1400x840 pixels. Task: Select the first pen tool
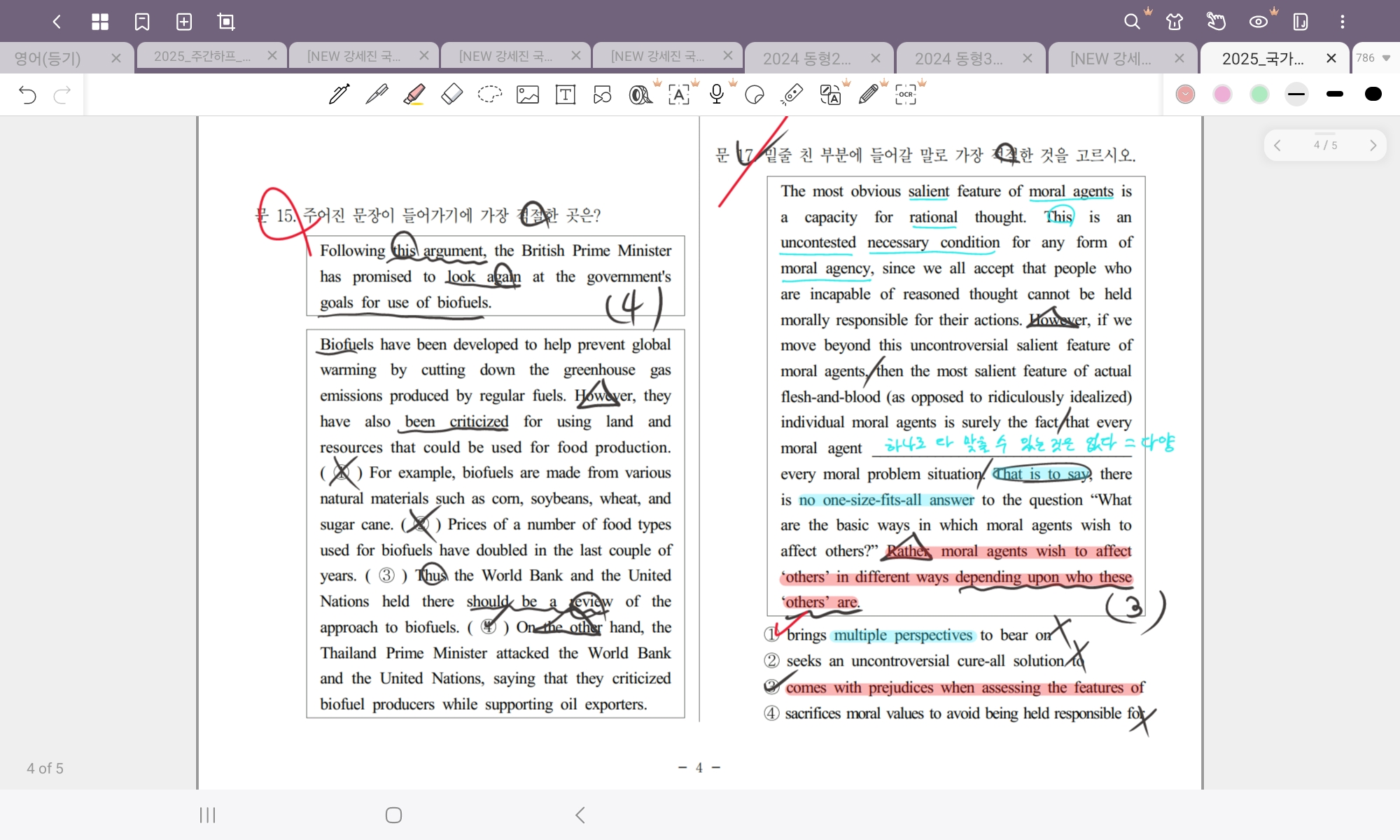pyautogui.click(x=339, y=94)
